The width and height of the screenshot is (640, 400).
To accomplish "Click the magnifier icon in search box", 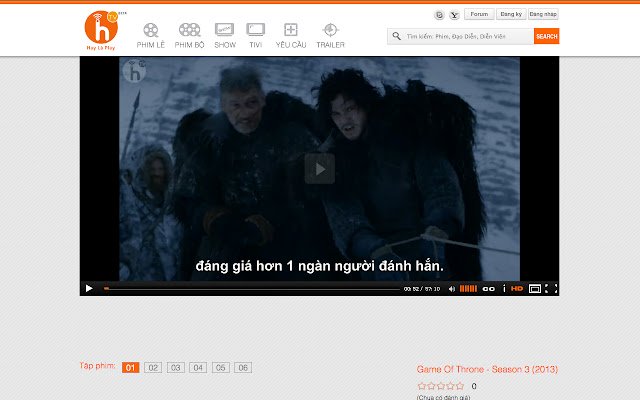I will click(x=396, y=36).
